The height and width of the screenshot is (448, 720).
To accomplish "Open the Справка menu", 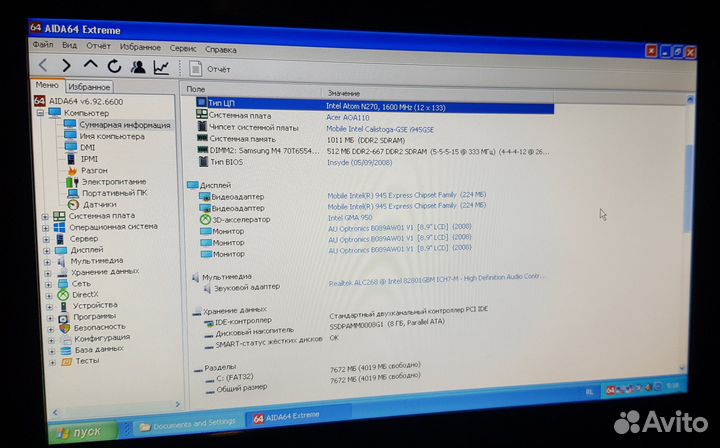I will pyautogui.click(x=220, y=50).
